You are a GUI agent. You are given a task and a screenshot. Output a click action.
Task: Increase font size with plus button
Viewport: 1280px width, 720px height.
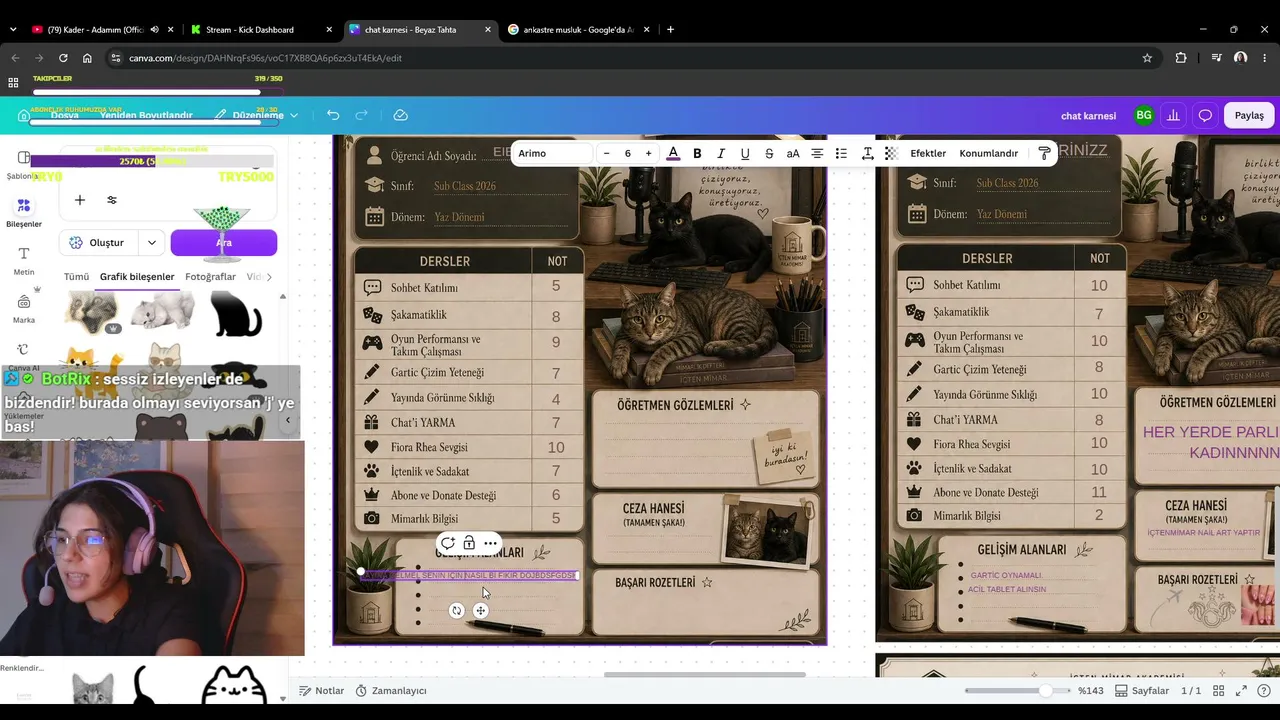click(x=648, y=153)
